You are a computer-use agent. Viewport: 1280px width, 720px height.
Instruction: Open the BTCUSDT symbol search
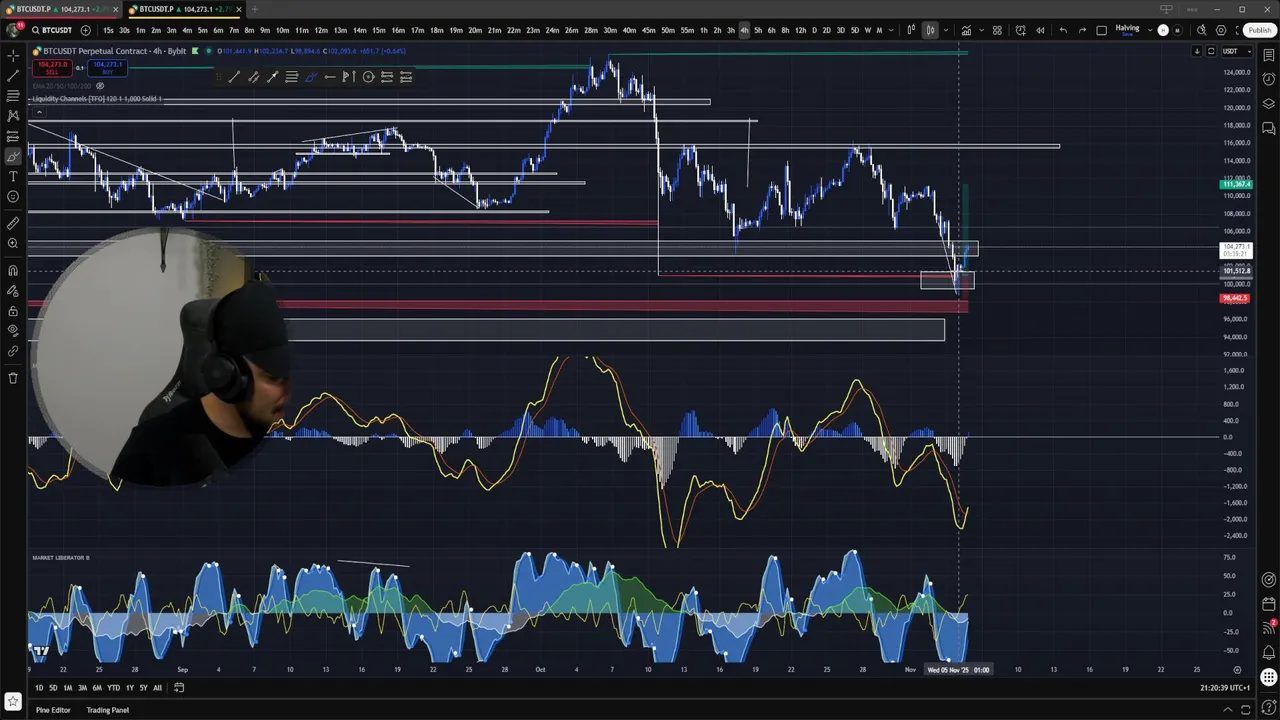click(50, 30)
